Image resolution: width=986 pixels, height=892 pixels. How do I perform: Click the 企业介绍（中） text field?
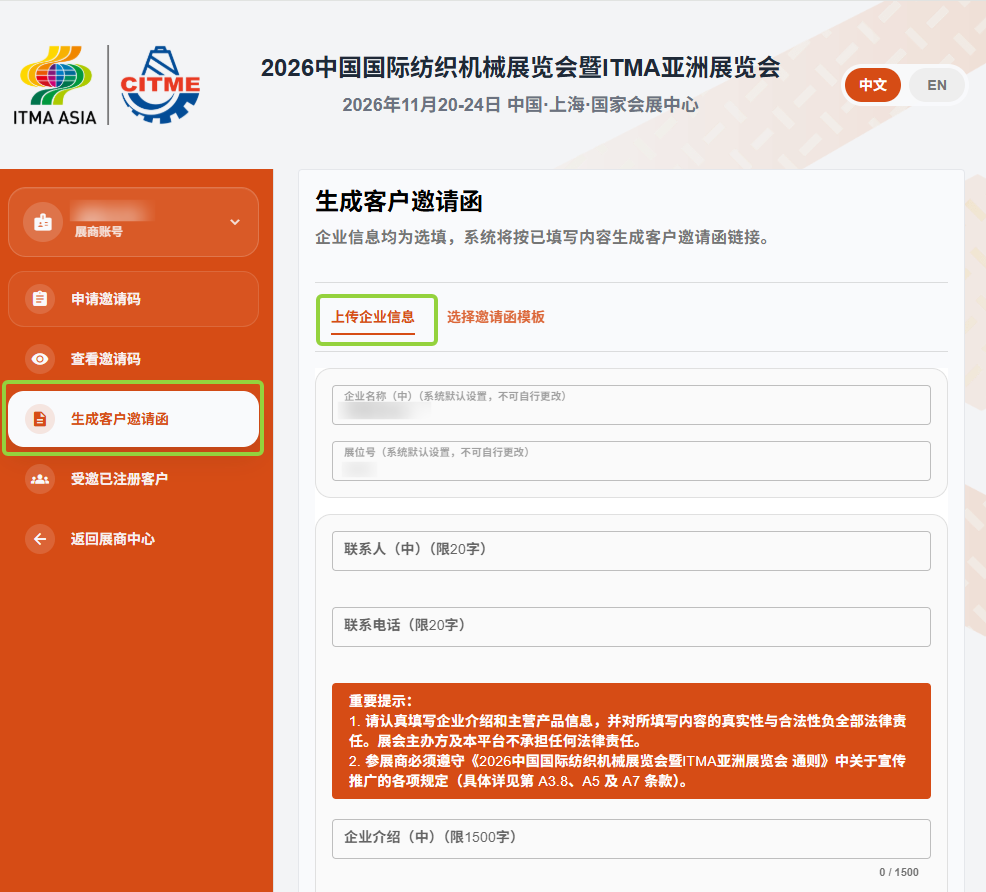(631, 839)
